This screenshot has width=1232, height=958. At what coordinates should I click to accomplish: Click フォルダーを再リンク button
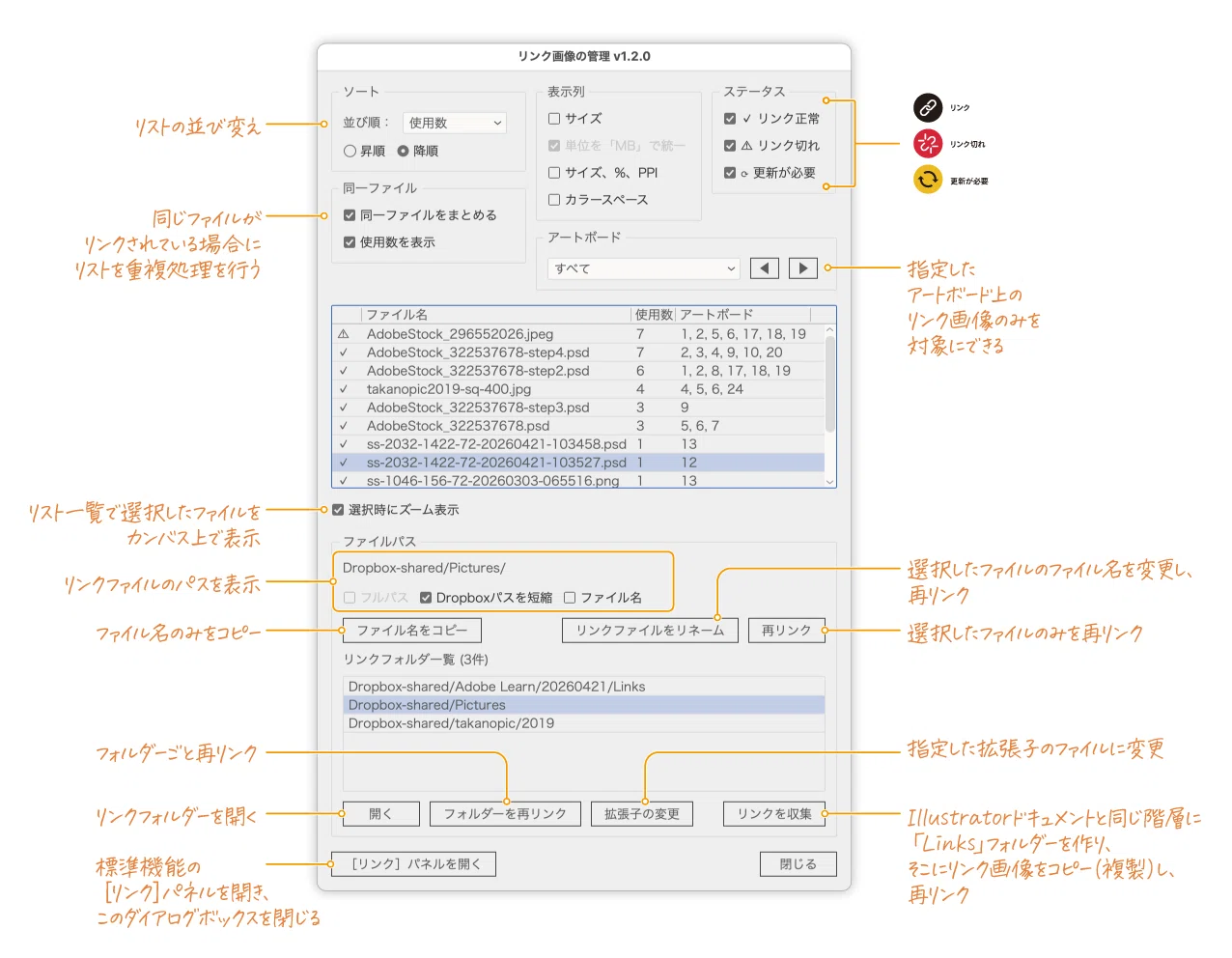pyautogui.click(x=505, y=814)
